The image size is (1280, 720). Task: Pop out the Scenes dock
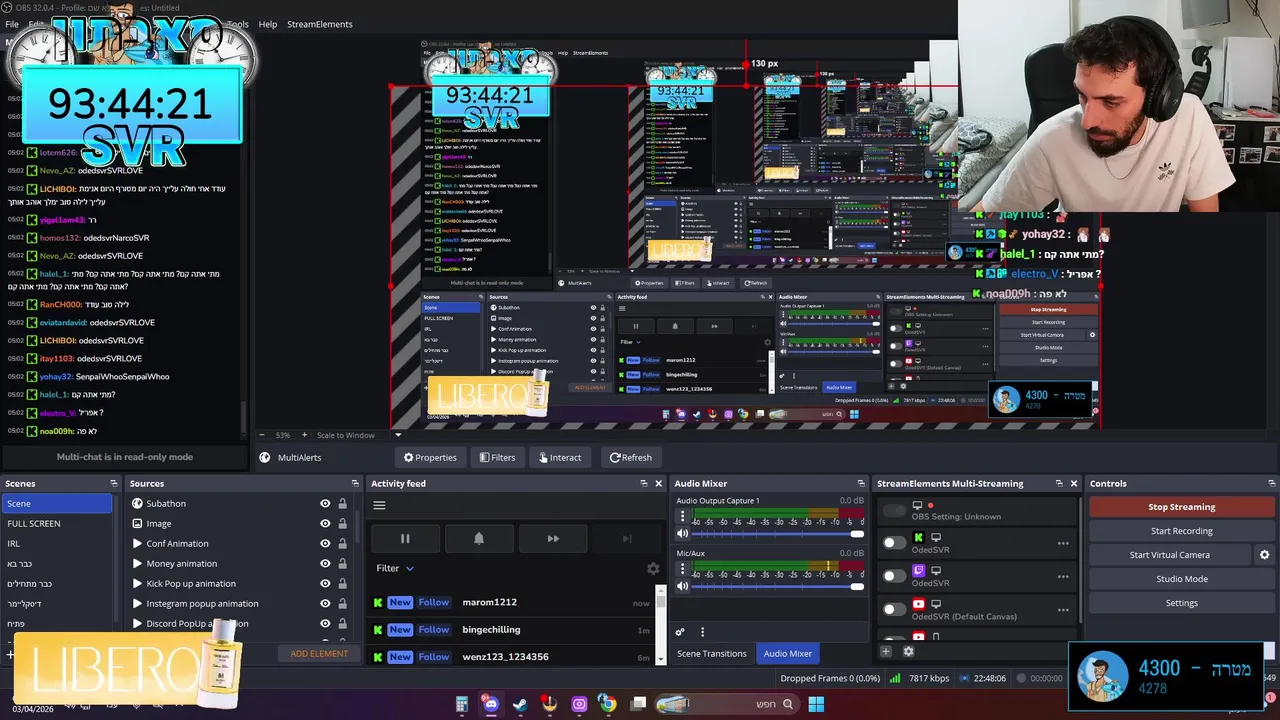click(x=113, y=484)
